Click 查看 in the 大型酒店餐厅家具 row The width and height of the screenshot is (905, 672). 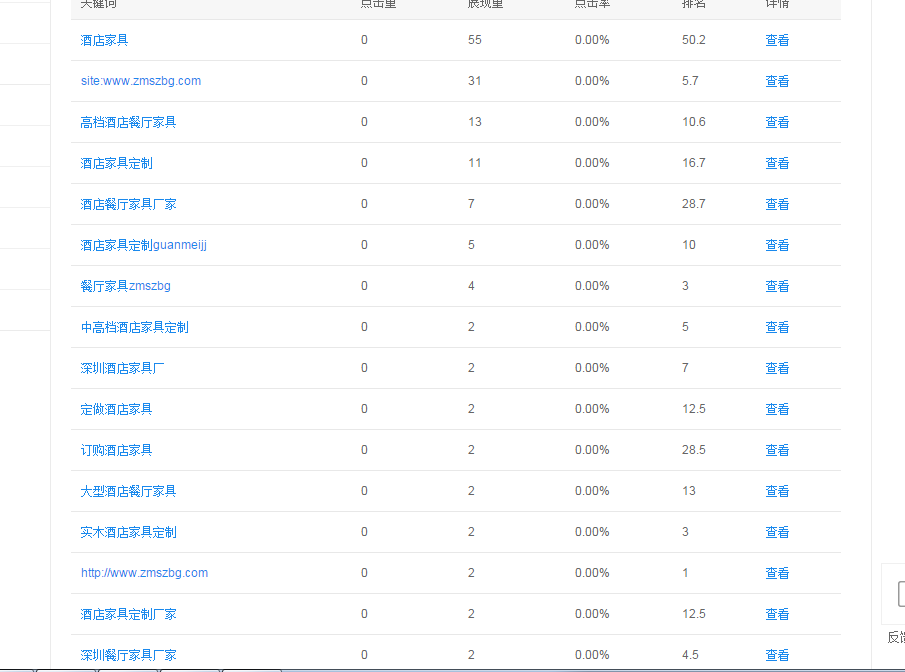click(x=777, y=491)
